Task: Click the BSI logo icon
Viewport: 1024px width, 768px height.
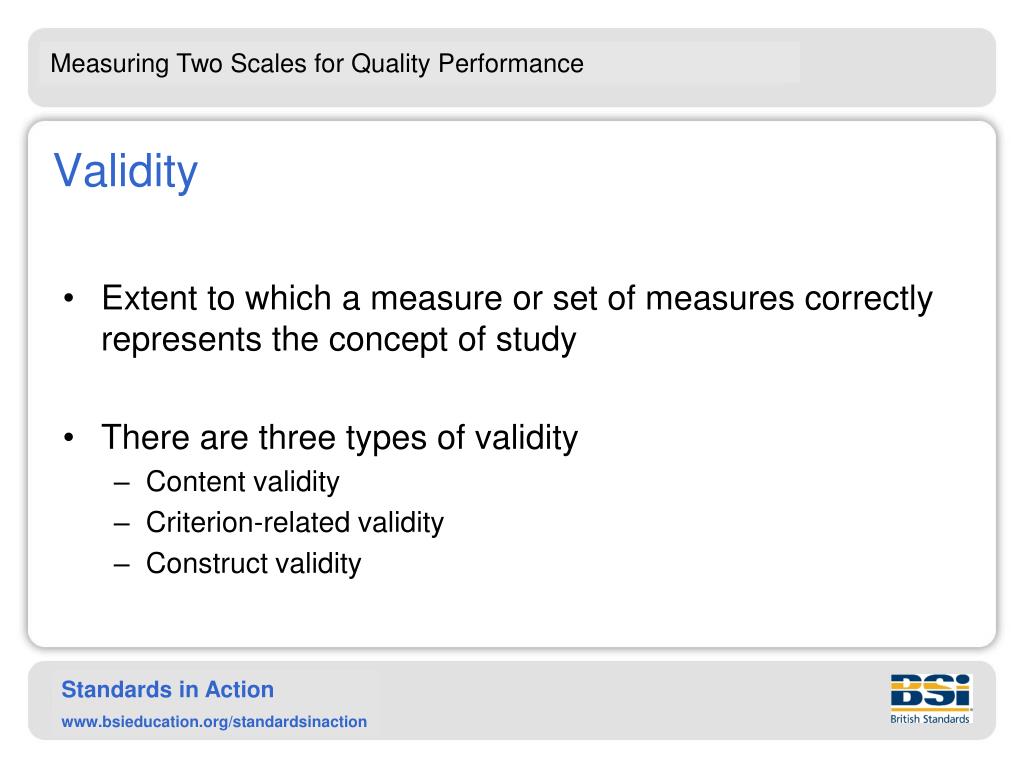Action: pos(931,692)
